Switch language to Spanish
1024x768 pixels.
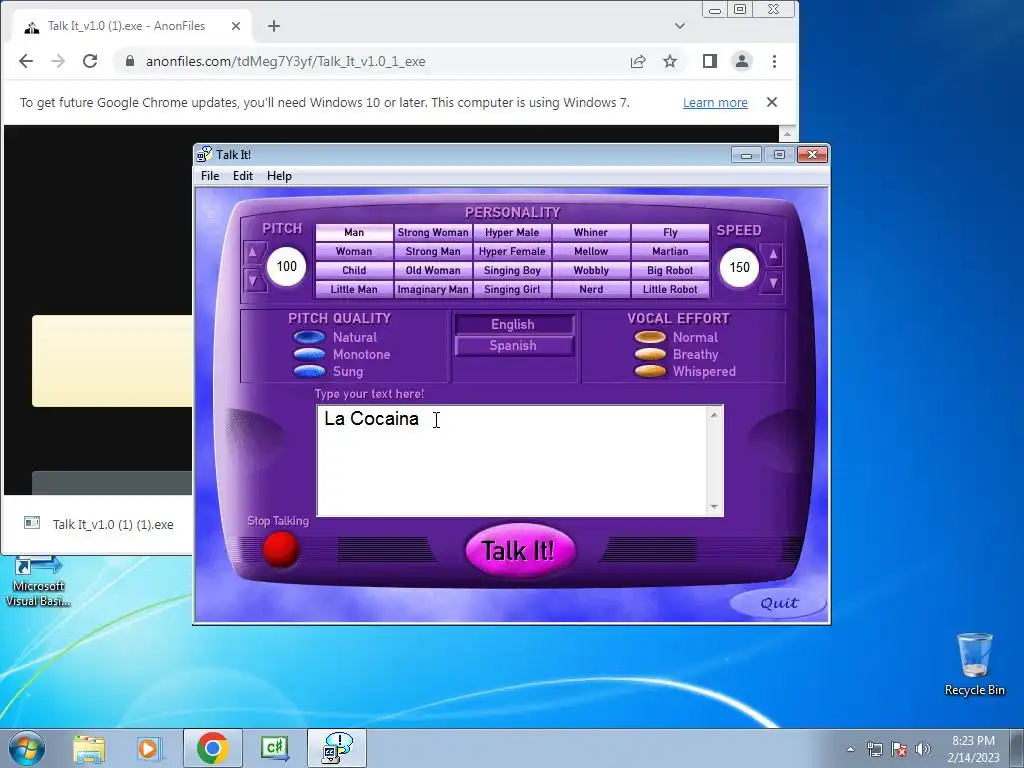(513, 345)
